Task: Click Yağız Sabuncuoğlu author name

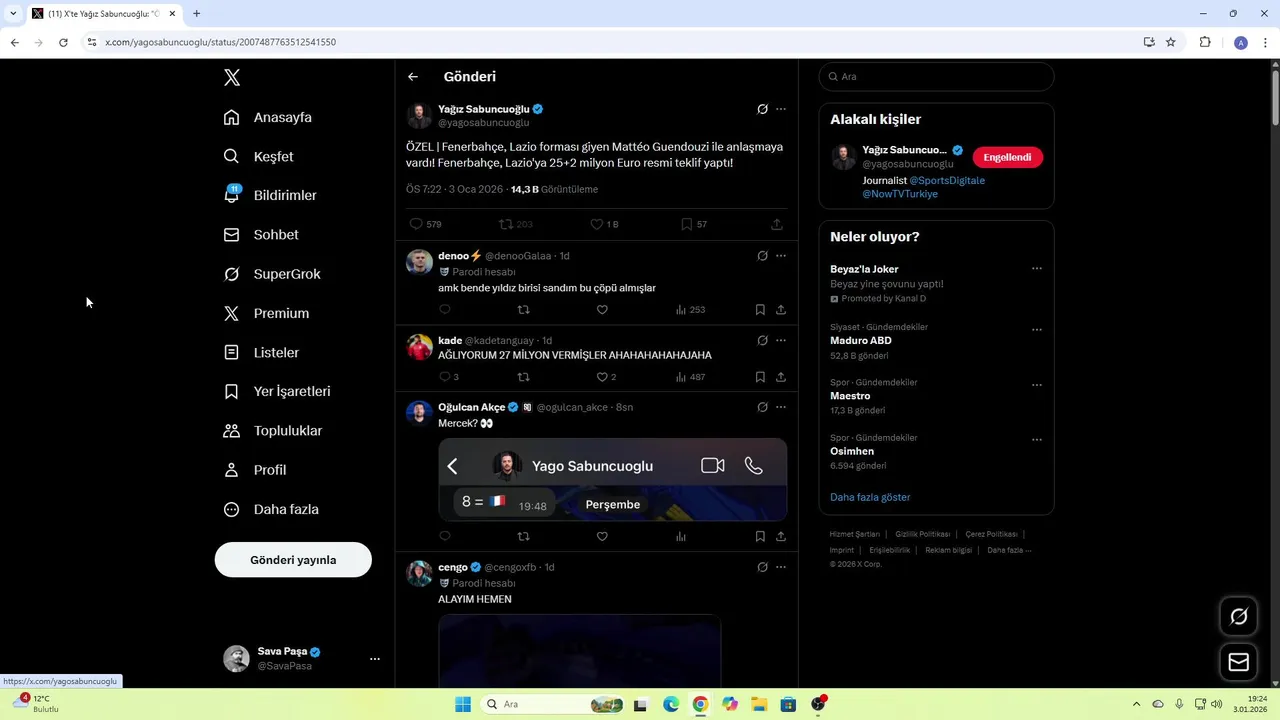Action: 484,109
